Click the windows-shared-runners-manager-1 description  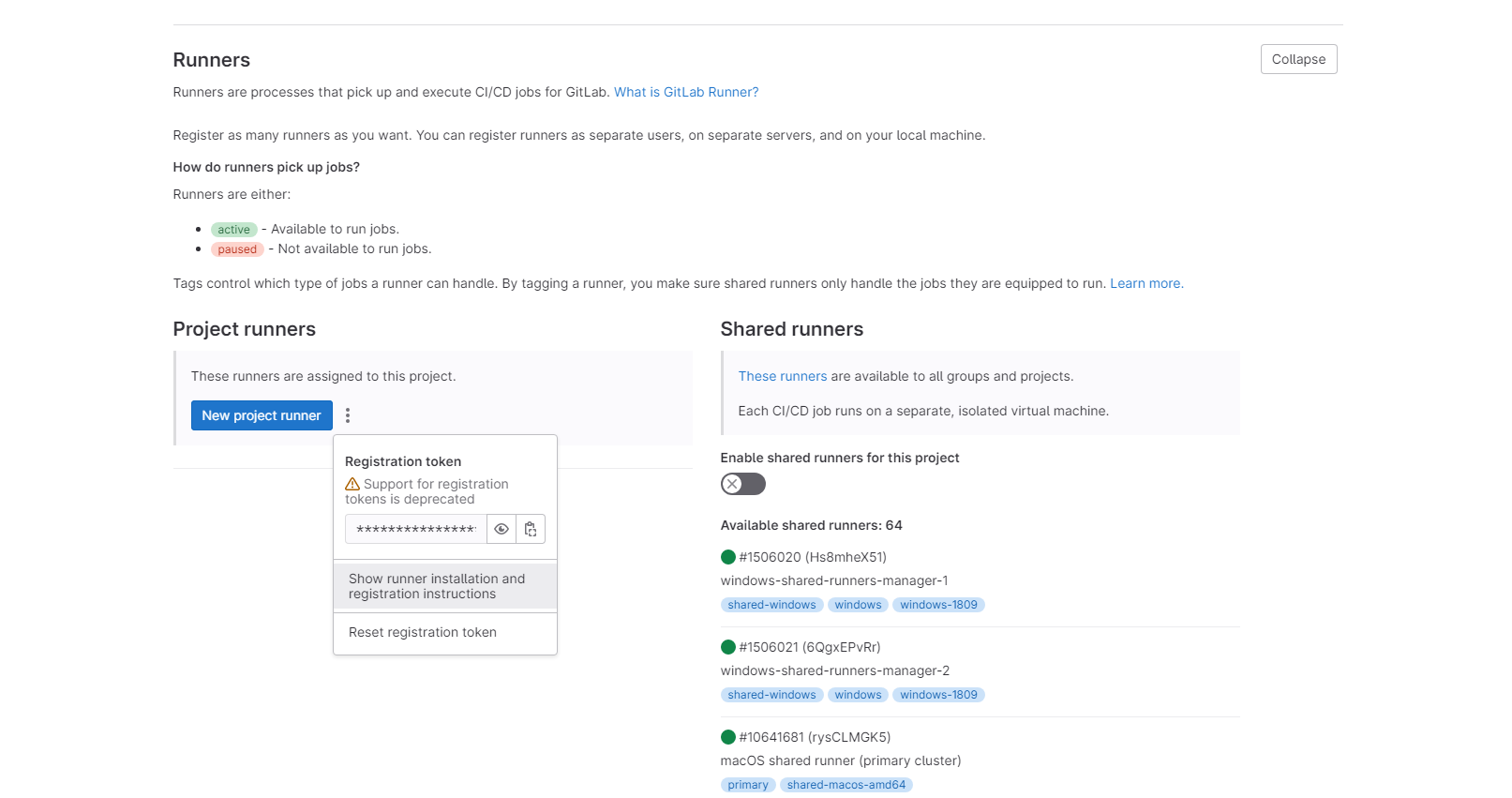point(834,580)
